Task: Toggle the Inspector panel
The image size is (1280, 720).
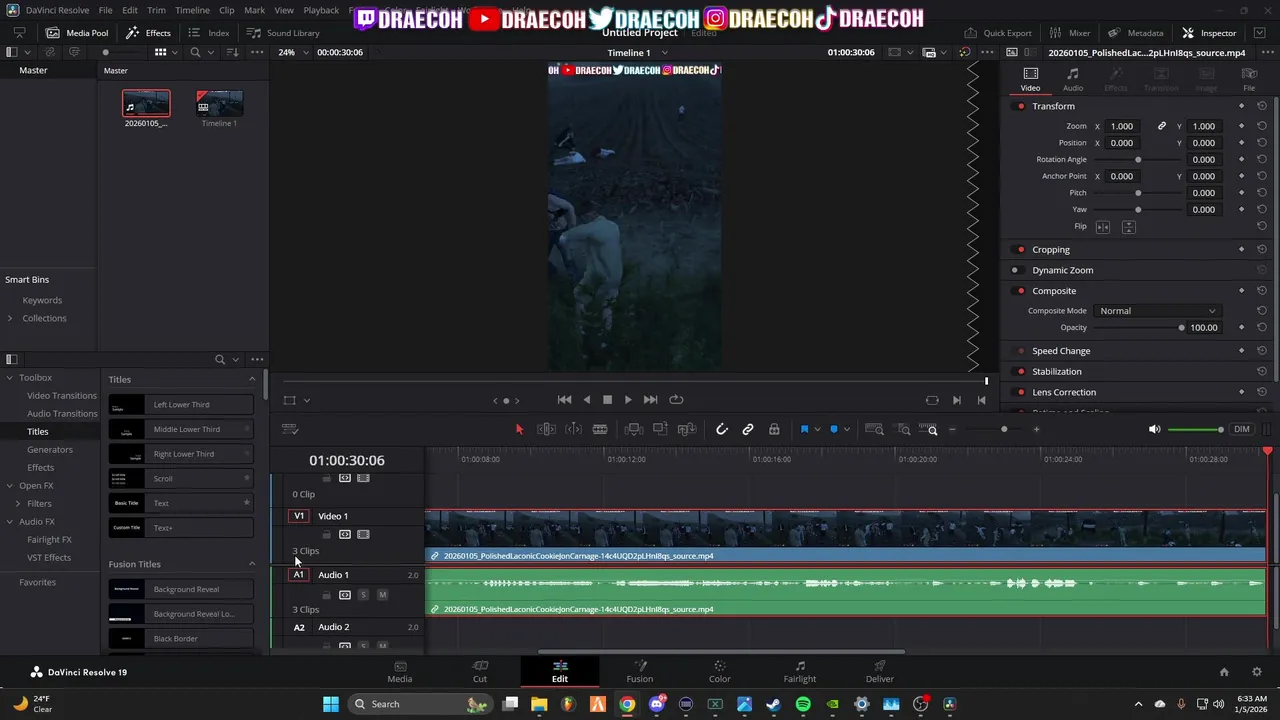Action: tap(1209, 33)
